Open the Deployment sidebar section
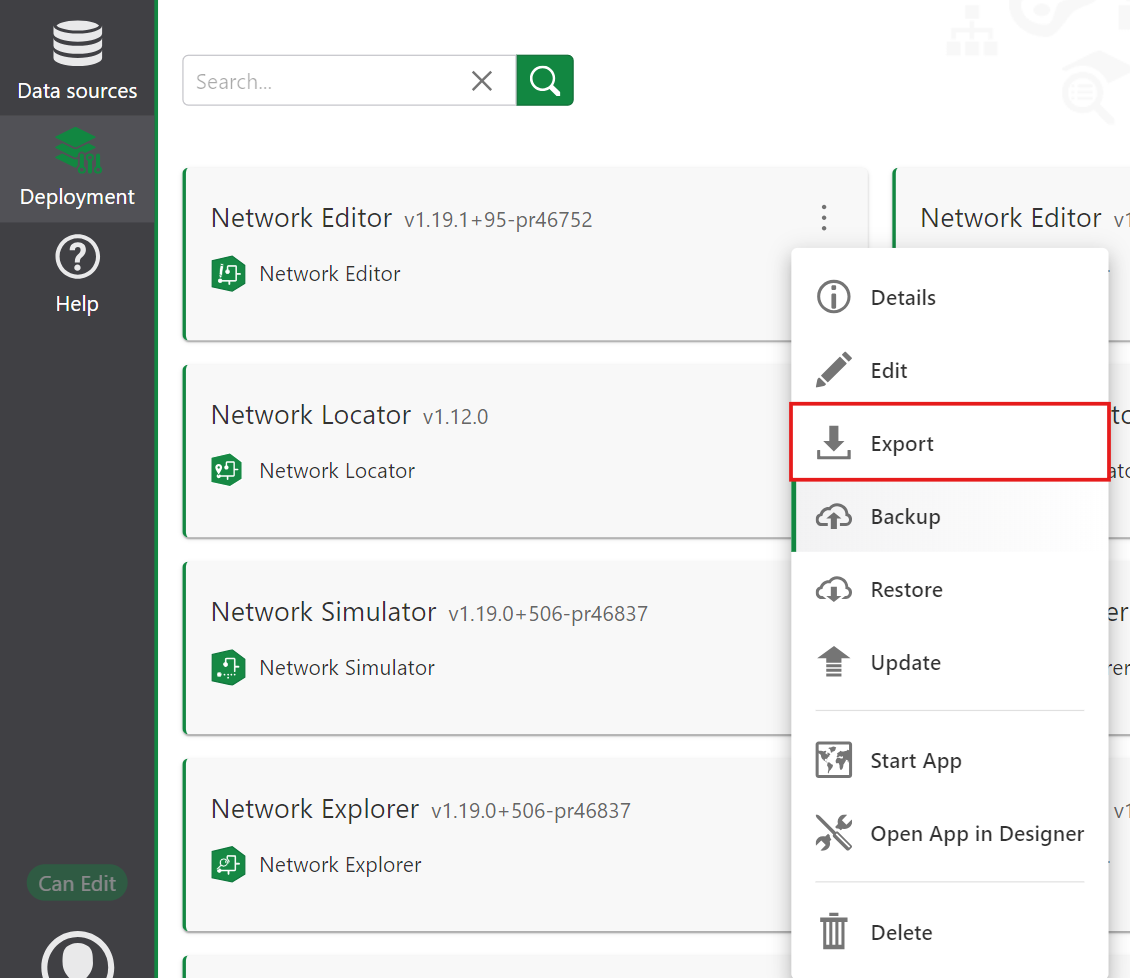This screenshot has height=978, width=1130. (x=77, y=169)
